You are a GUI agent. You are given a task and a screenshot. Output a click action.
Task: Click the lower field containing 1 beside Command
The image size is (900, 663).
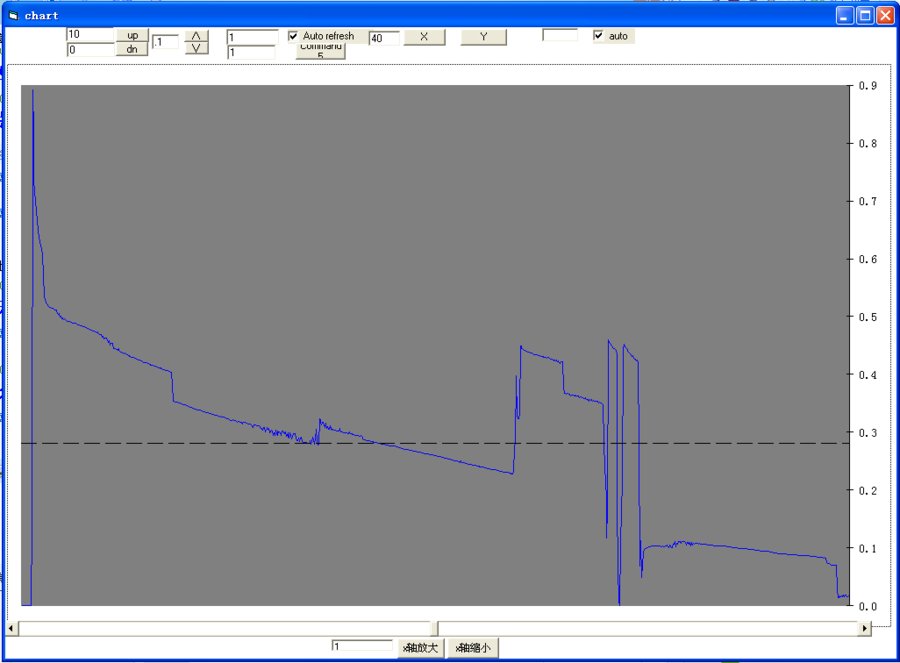point(251,52)
